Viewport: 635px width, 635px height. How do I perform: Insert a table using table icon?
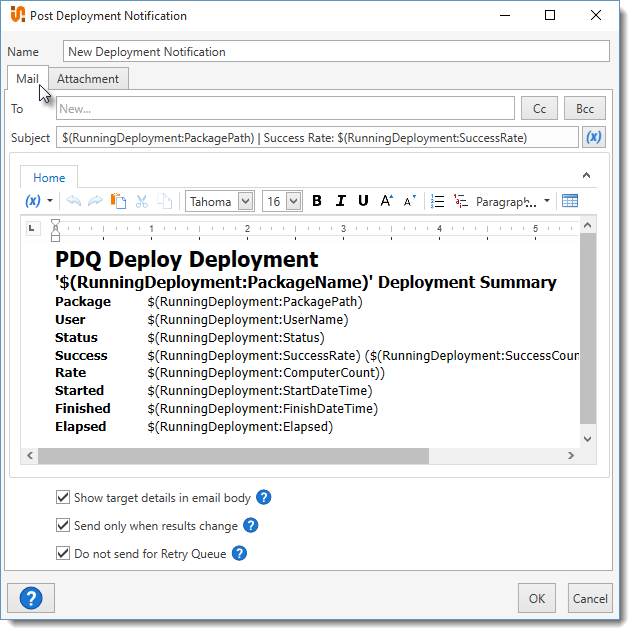570,201
